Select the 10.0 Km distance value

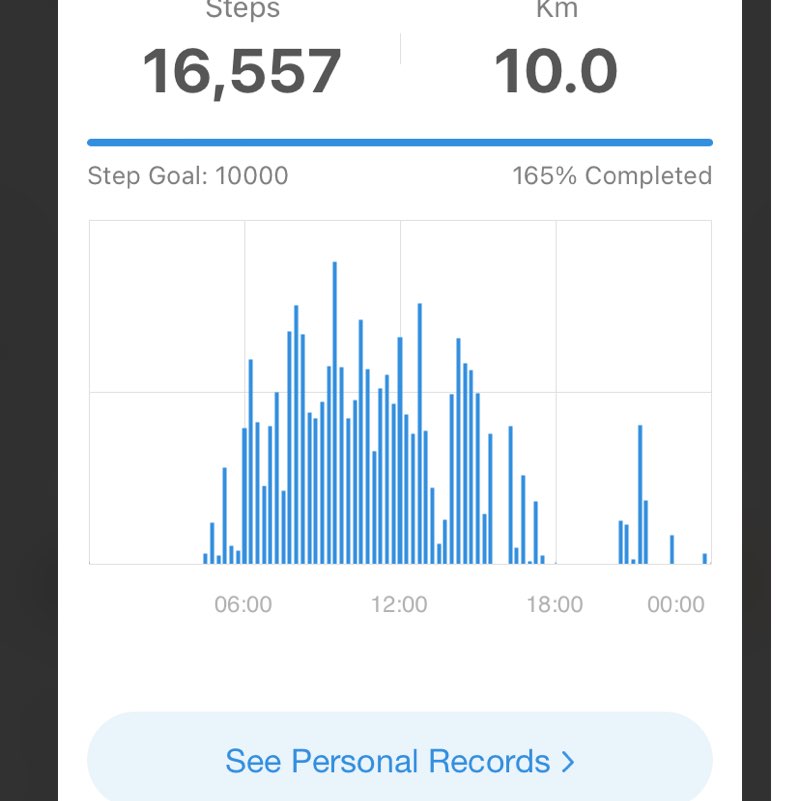coord(556,71)
